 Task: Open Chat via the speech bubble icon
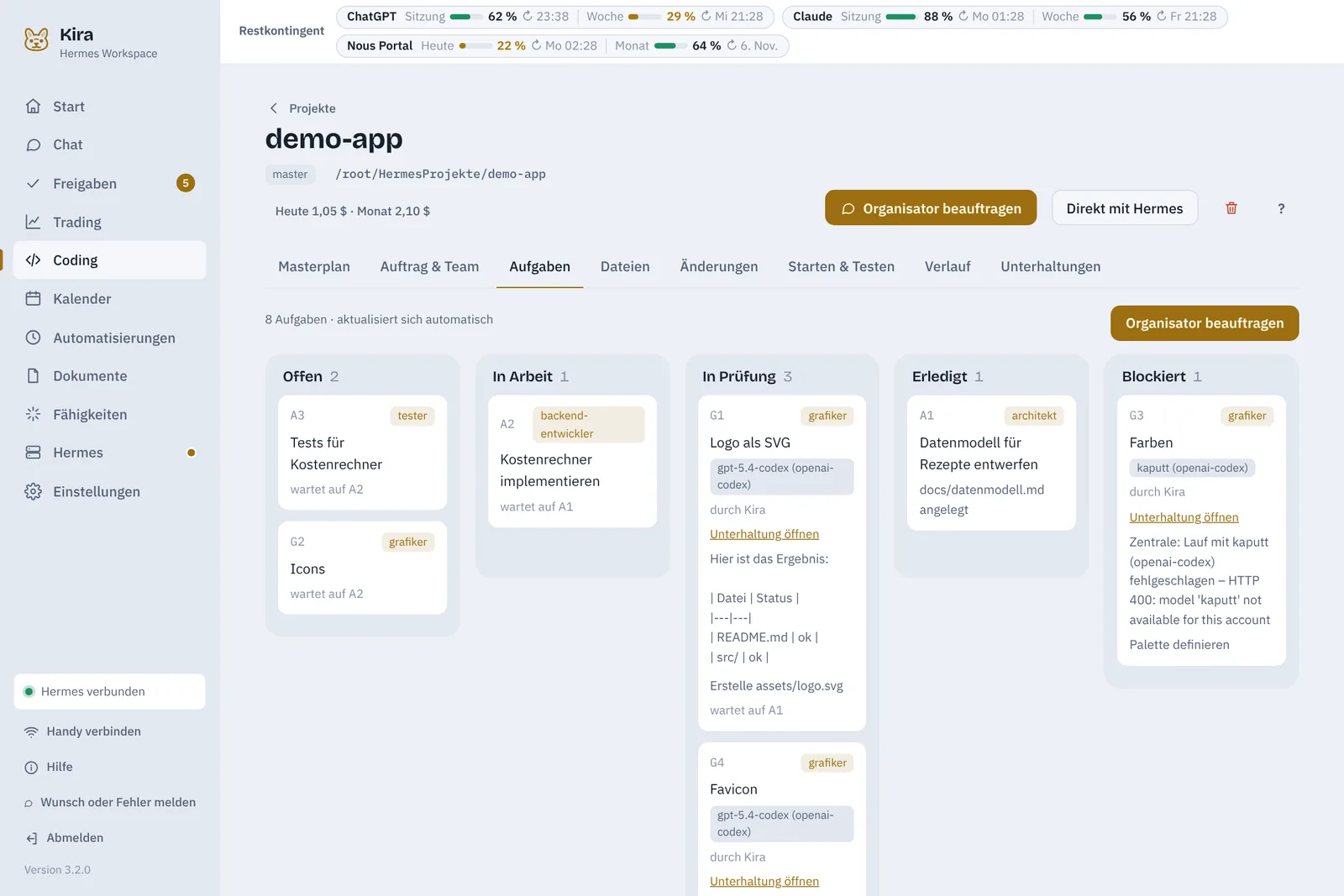[34, 144]
